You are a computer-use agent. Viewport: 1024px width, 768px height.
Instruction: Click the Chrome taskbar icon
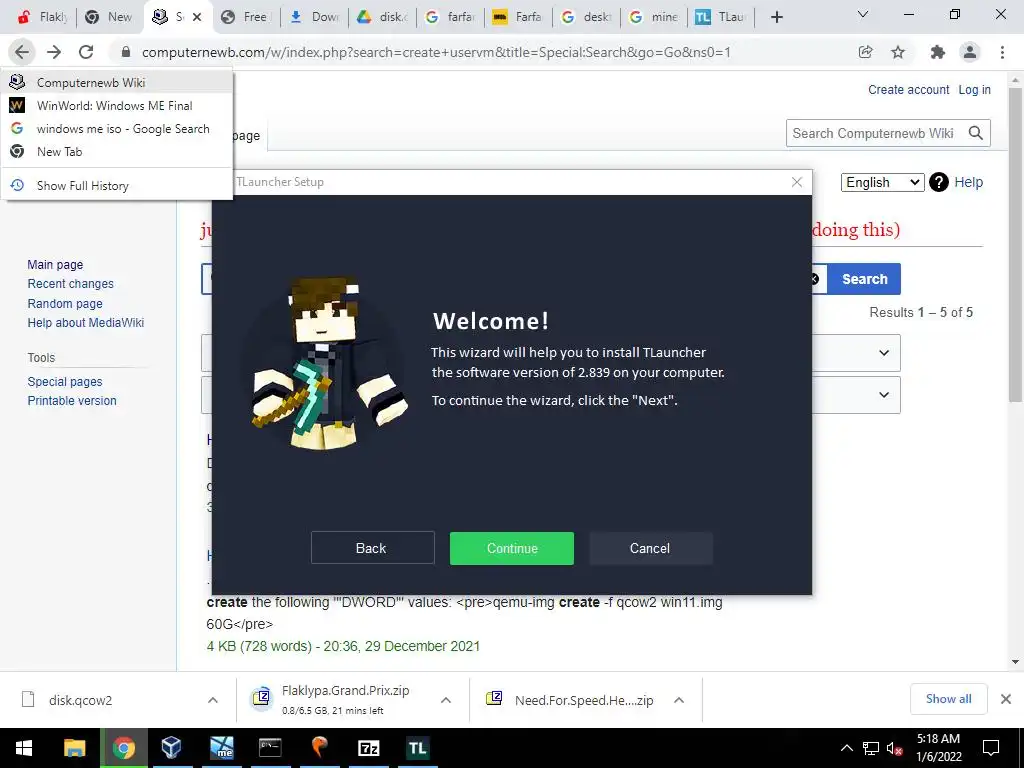[123, 748]
